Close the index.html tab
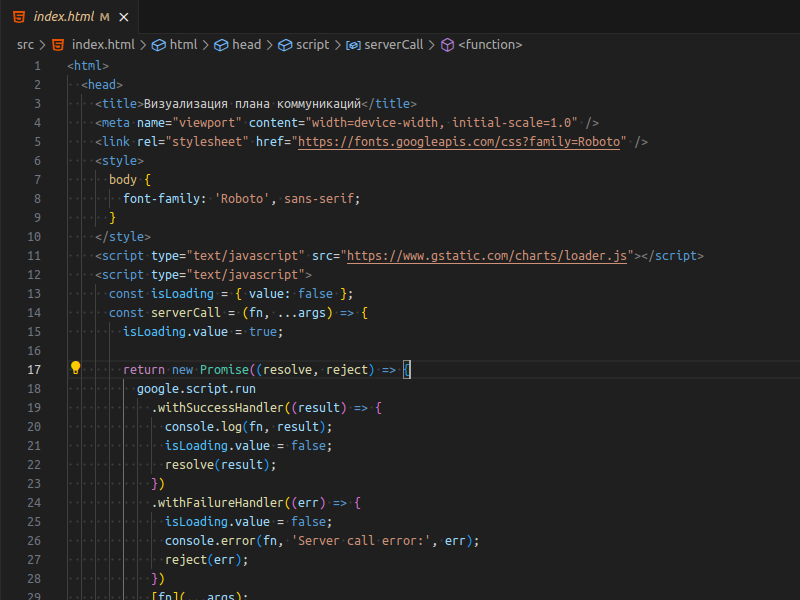800x600 pixels. point(123,17)
